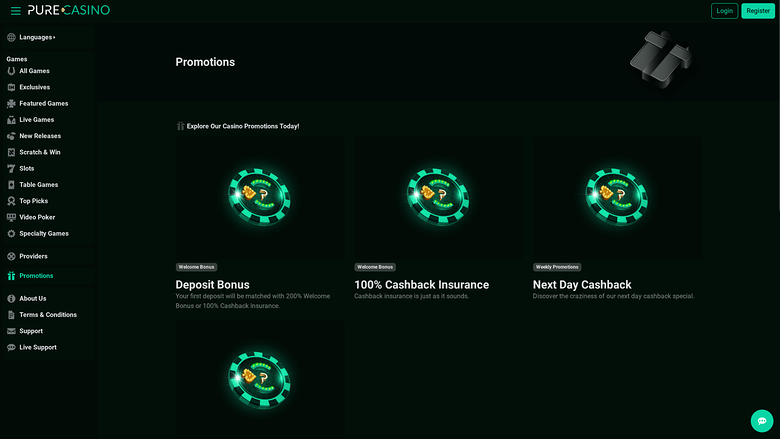
Task: Open the Exclusives menu item
Action: click(x=34, y=87)
